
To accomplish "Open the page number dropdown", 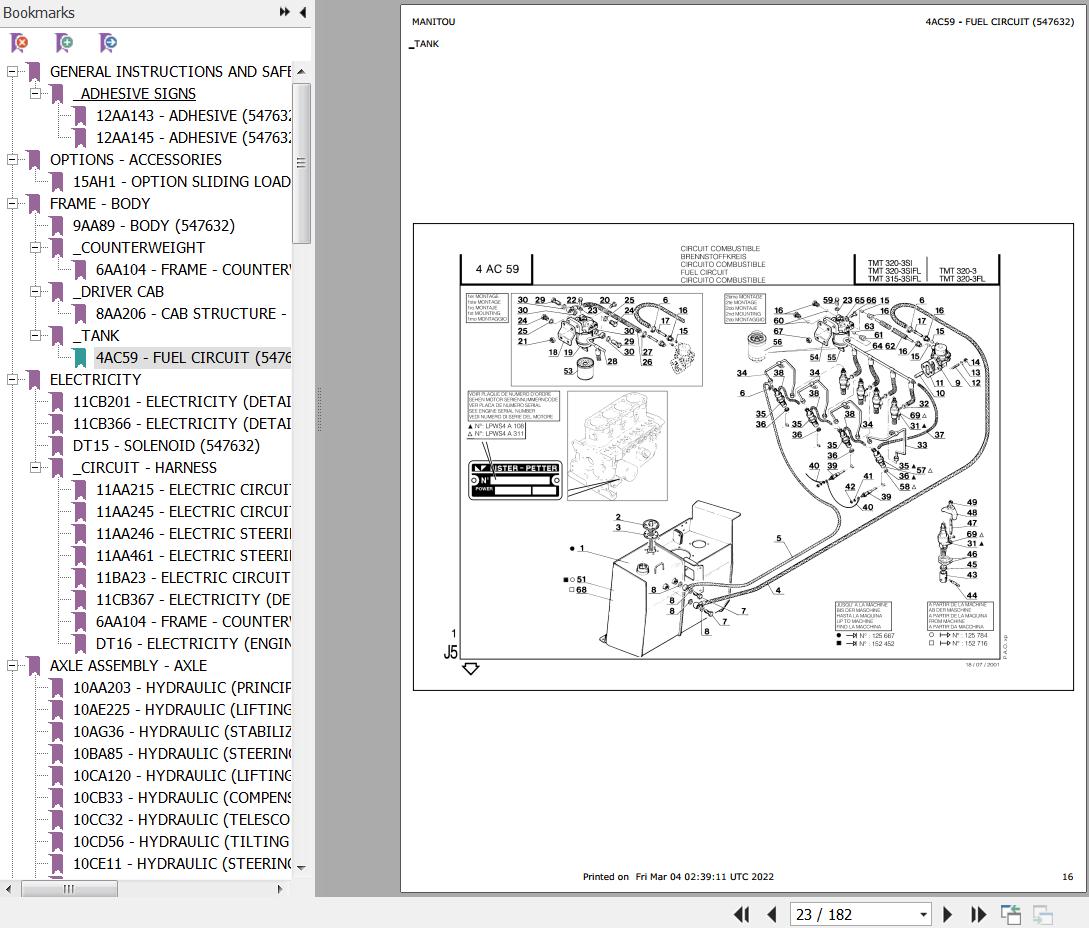I will coord(923,914).
